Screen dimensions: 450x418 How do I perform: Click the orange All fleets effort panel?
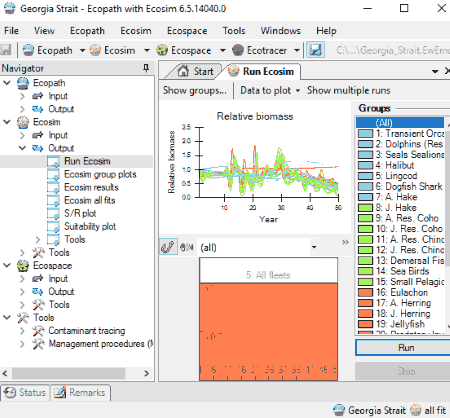click(268, 332)
